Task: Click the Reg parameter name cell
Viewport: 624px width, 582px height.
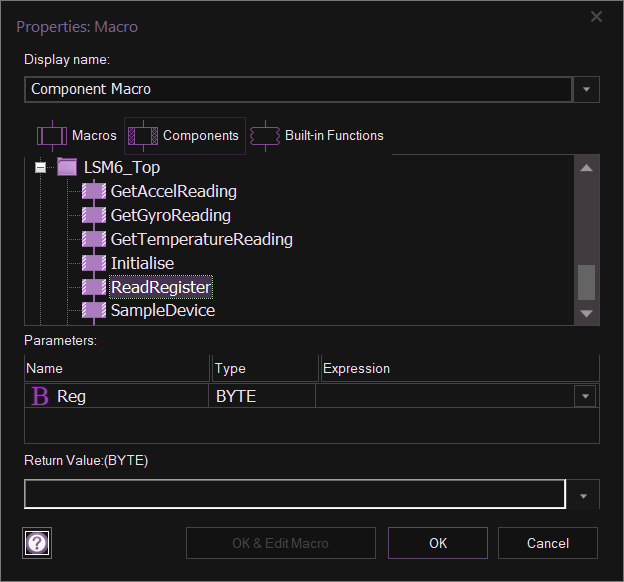Action: (x=116, y=396)
